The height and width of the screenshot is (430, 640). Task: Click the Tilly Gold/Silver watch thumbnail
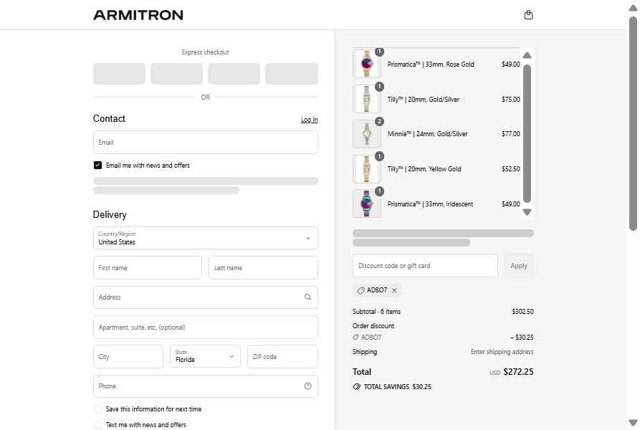pos(367,99)
